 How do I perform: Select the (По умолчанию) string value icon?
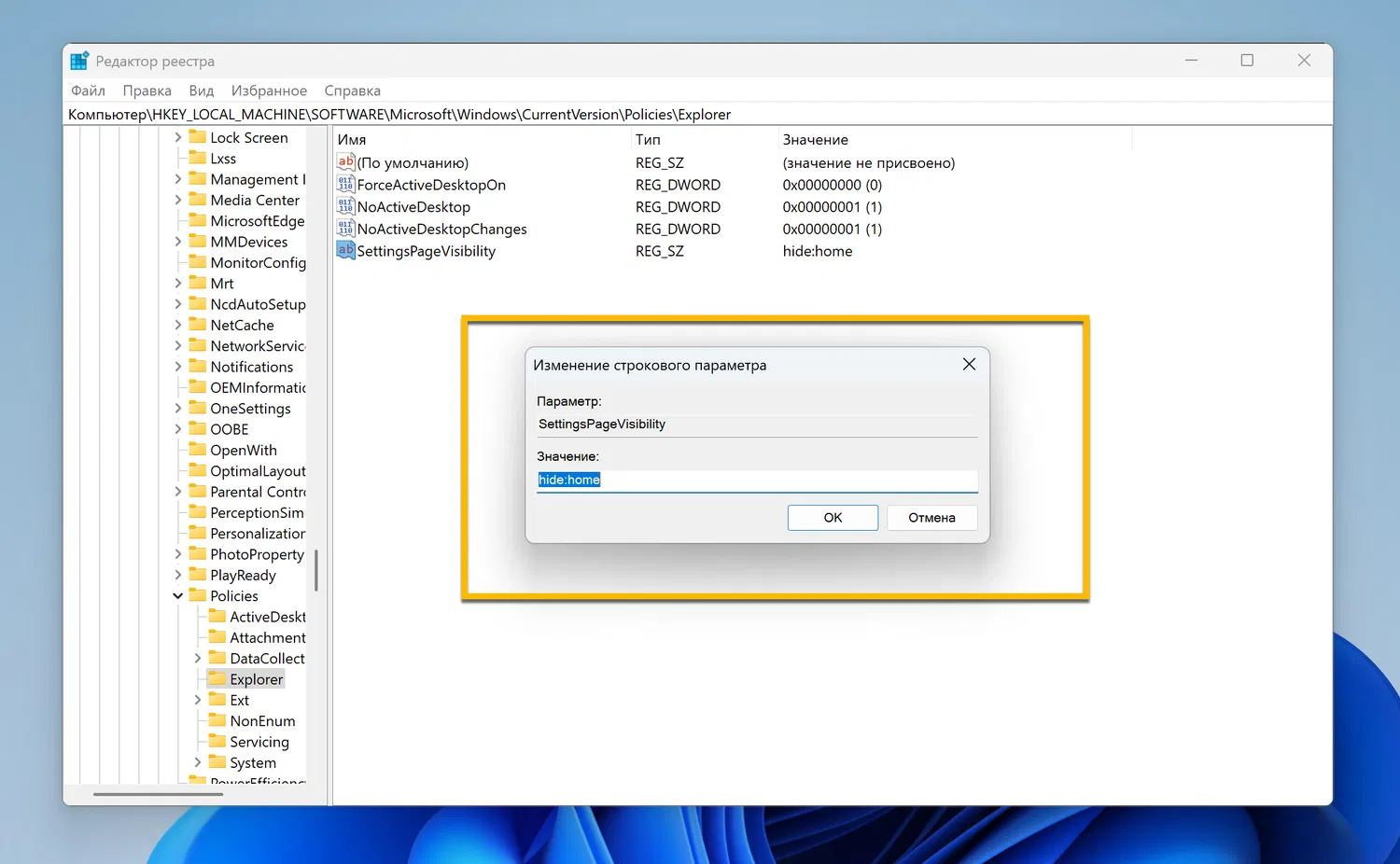pos(345,162)
